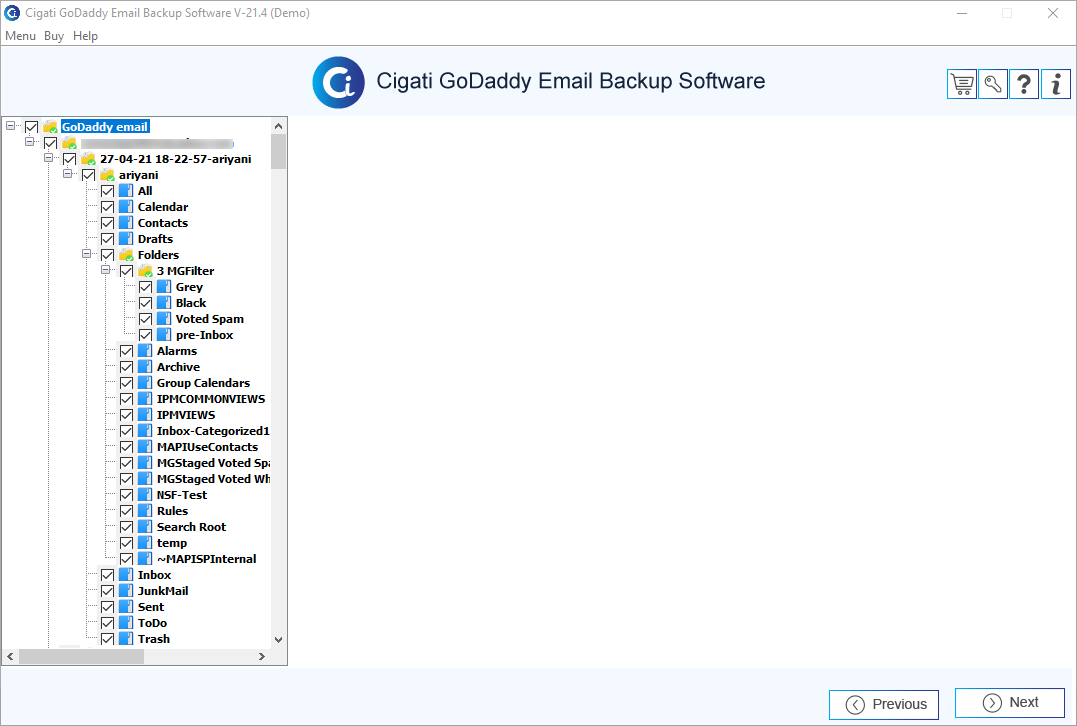Click the tree vertical scrollbar down arrow
The width and height of the screenshot is (1077, 726).
point(278,639)
